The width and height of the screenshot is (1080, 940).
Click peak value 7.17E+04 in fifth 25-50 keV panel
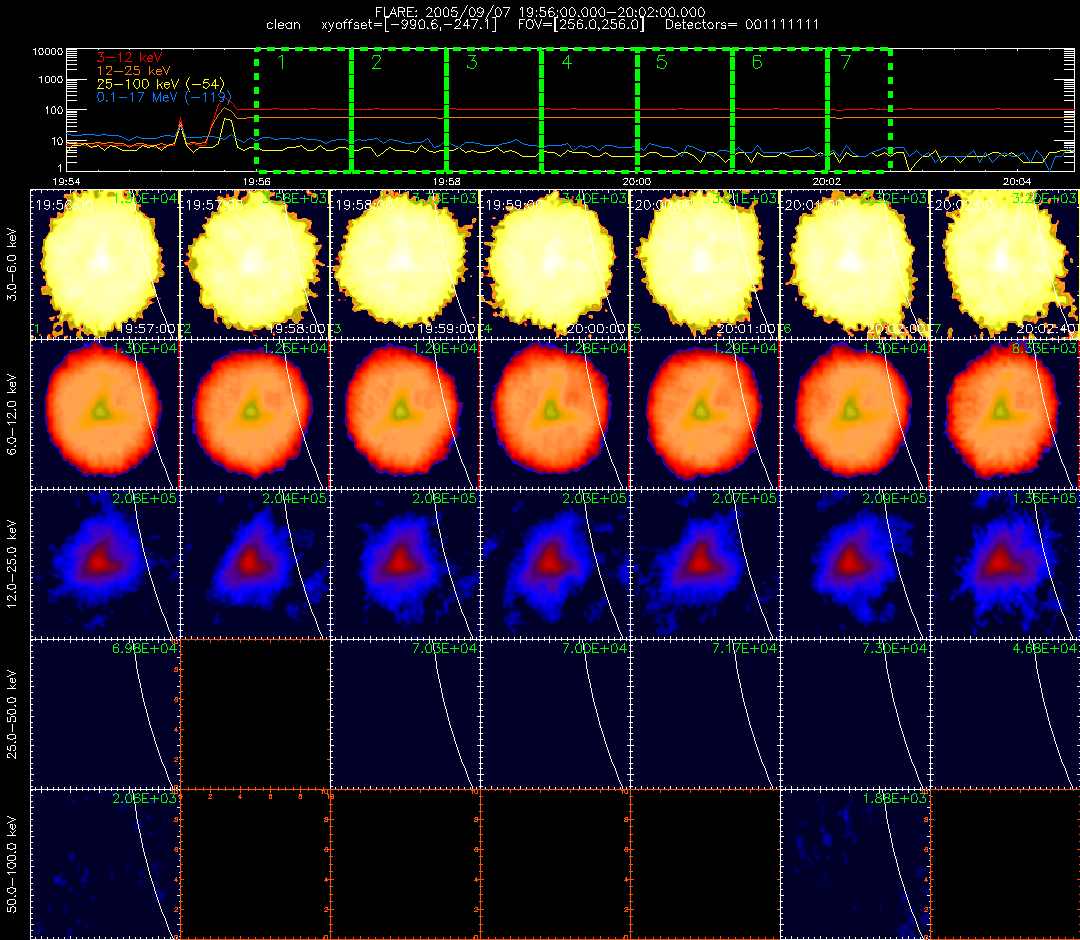click(x=745, y=649)
